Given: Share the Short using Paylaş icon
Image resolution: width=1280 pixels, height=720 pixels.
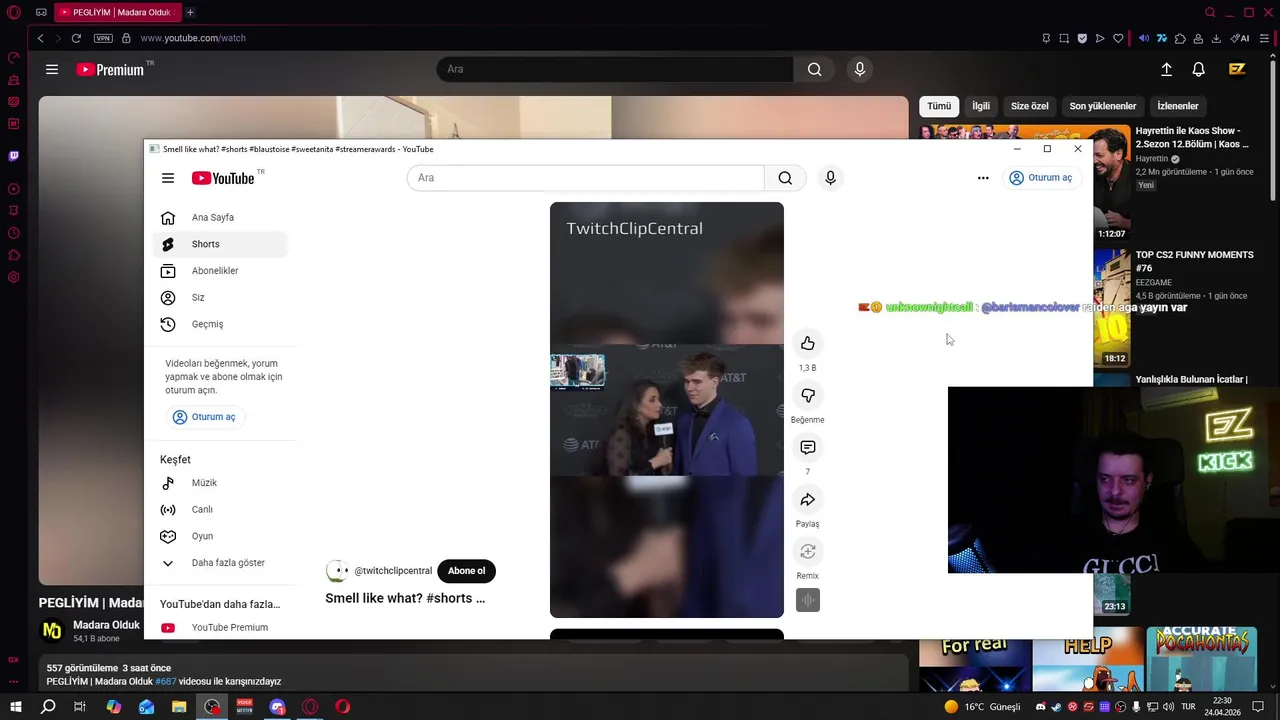Looking at the screenshot, I should 808,500.
